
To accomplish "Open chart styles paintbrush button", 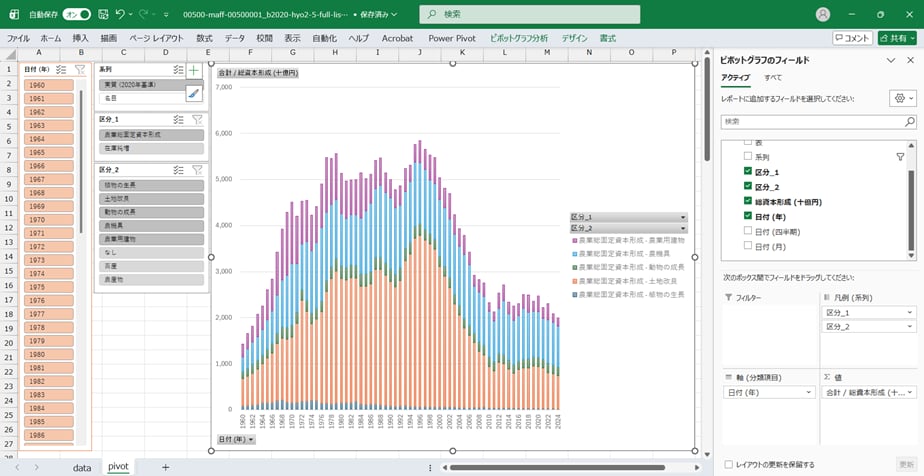I will point(194,93).
